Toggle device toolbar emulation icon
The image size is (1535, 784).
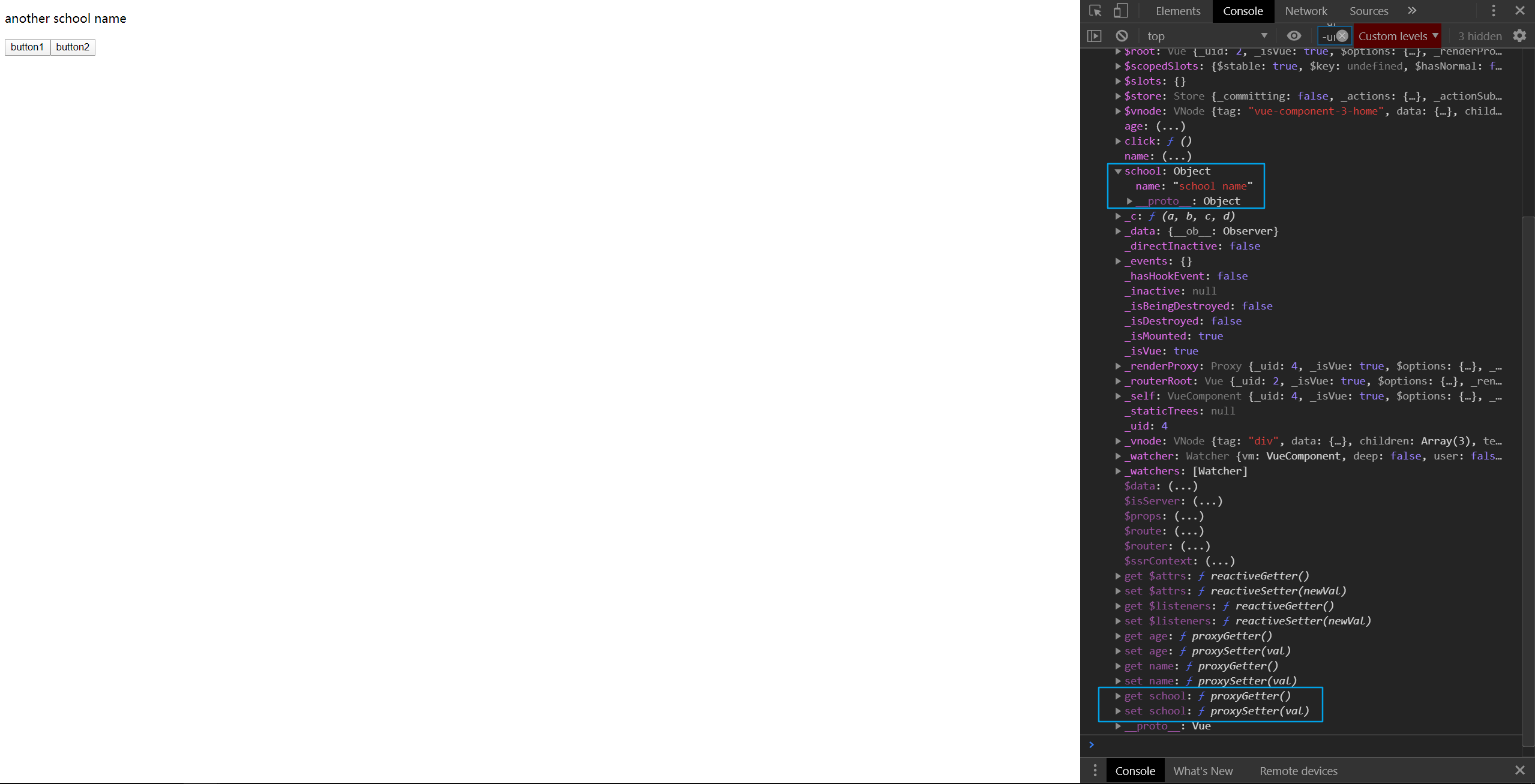1120,11
